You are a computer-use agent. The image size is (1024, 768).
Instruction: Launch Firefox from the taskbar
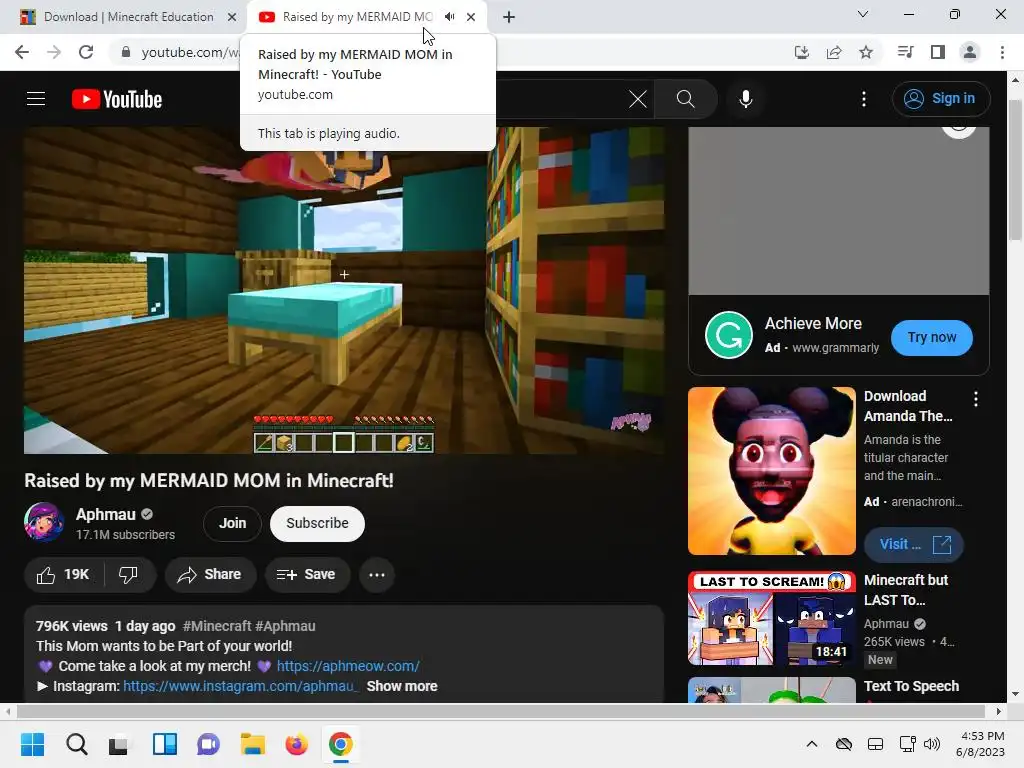(296, 744)
